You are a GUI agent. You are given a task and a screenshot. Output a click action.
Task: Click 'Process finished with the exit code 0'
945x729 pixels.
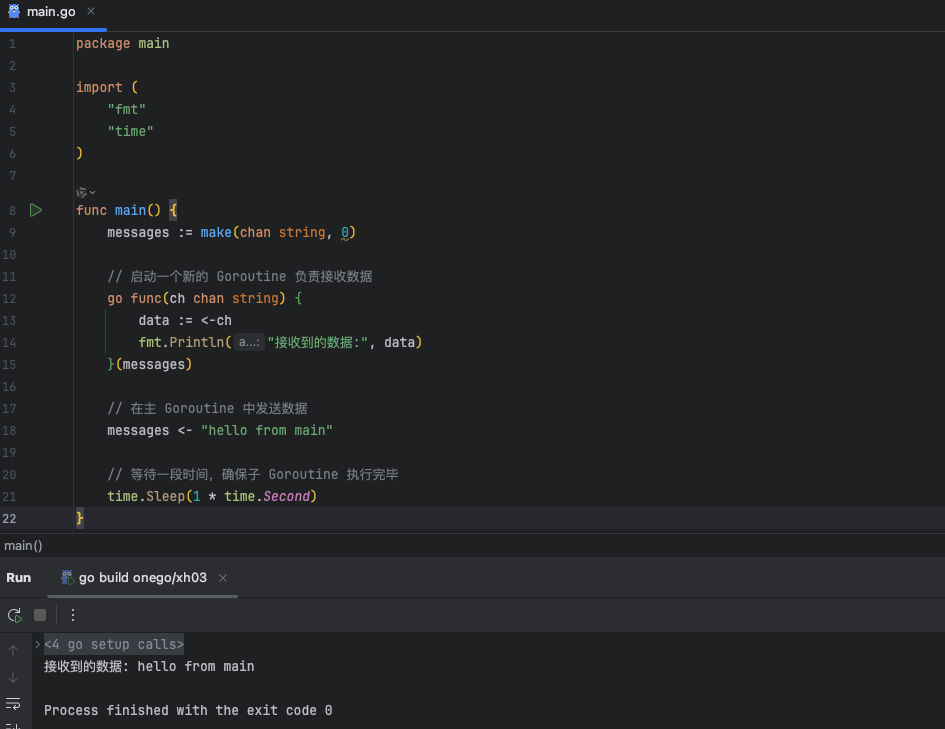[x=188, y=710]
